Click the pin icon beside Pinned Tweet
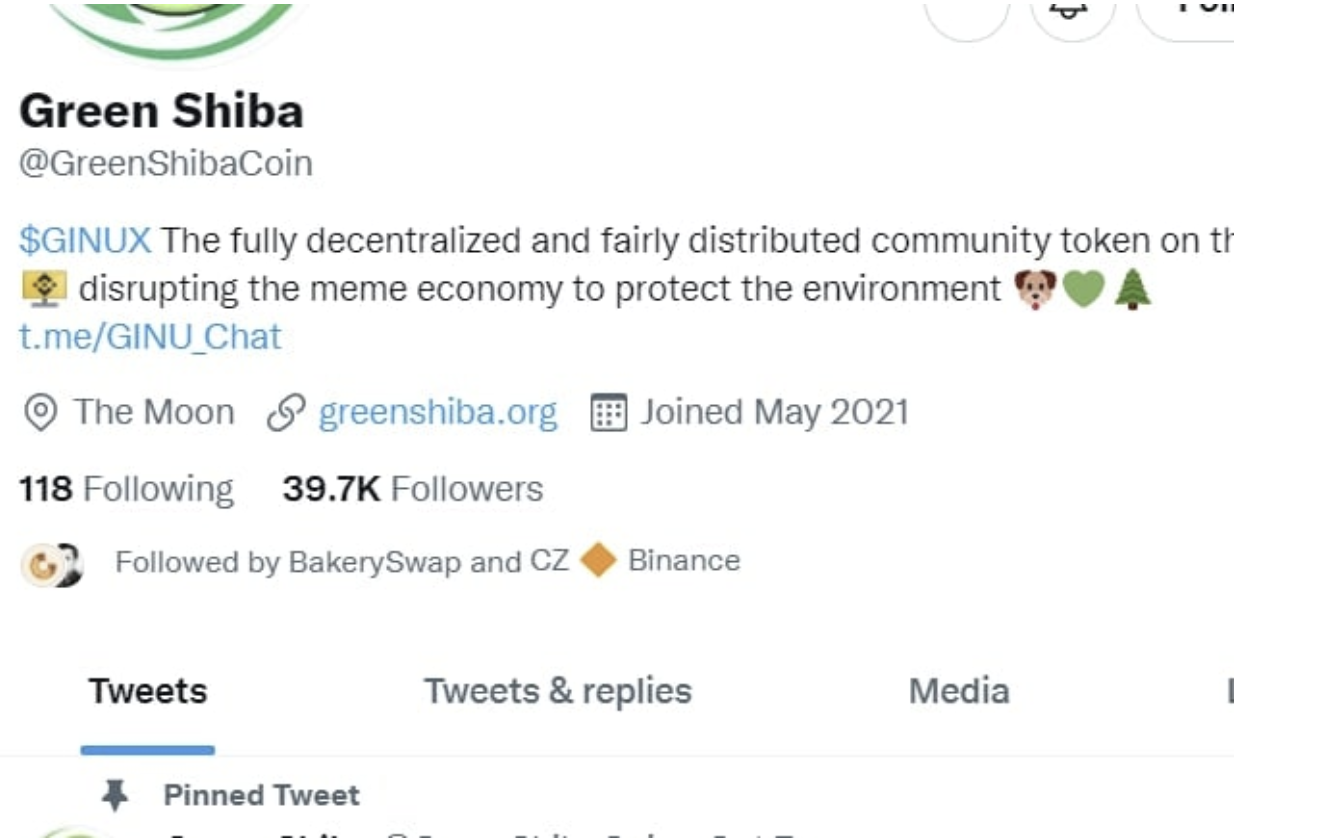The height and width of the screenshot is (840, 1326). click(x=116, y=794)
